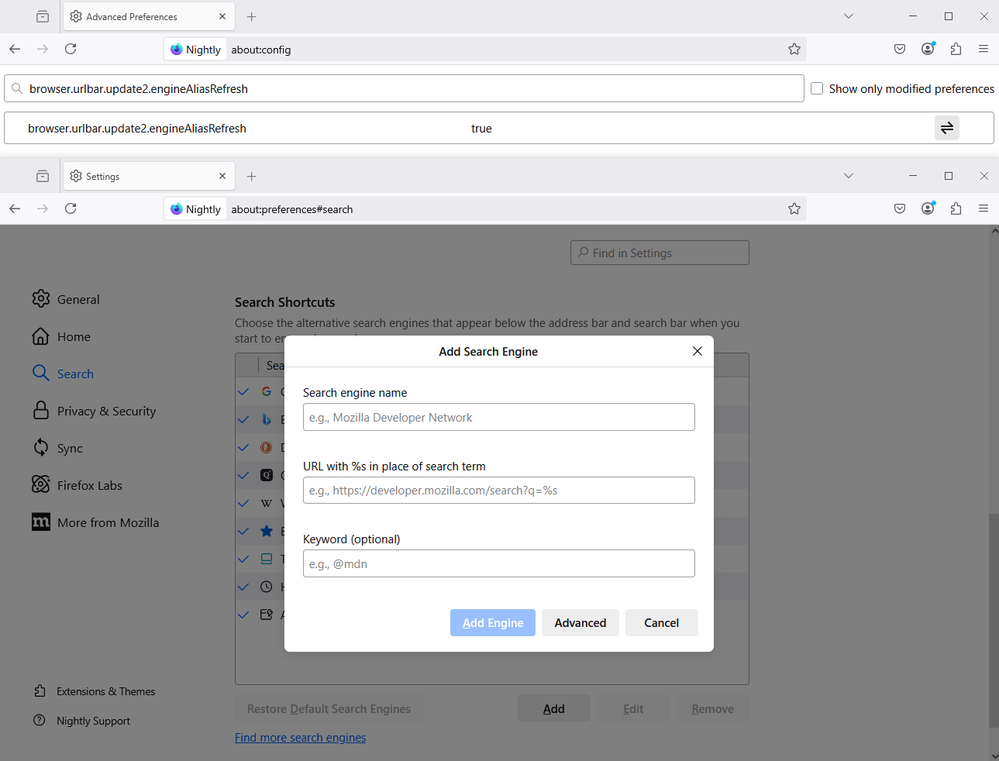
Task: Bookmark the about:config page with star icon
Action: 794,49
